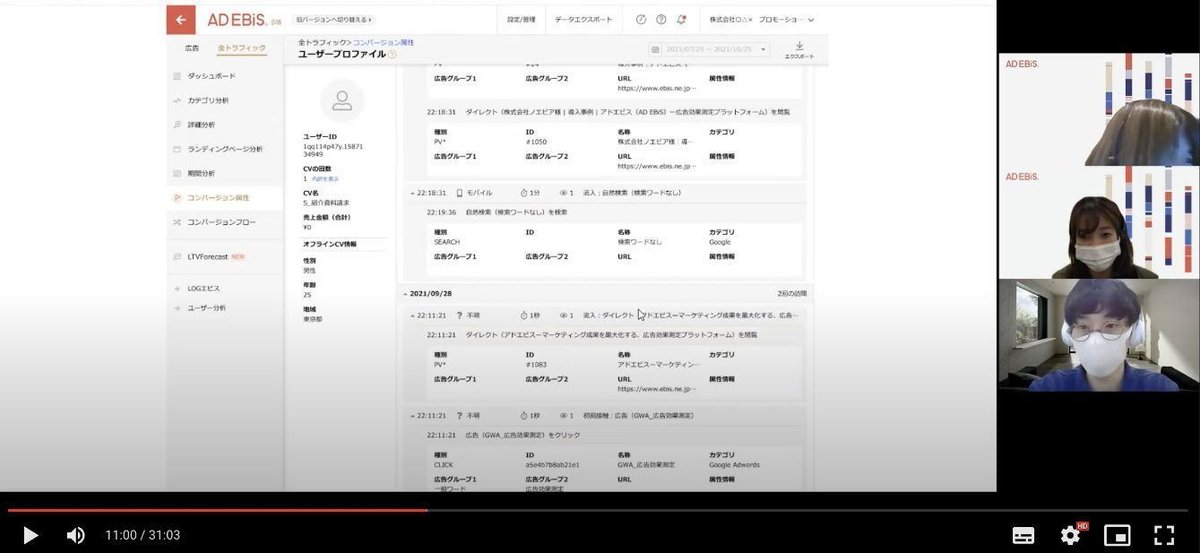Click the コンバージョン属性 sidebar icon

click(177, 198)
